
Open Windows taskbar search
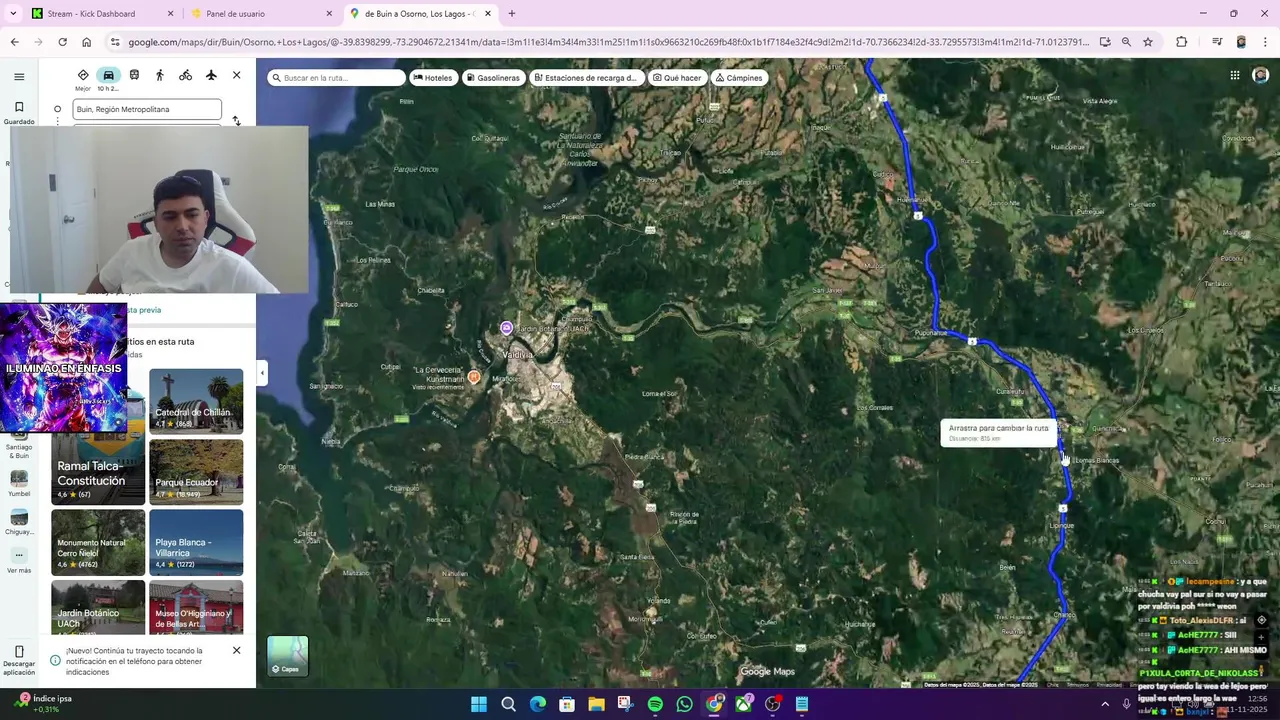click(x=508, y=704)
